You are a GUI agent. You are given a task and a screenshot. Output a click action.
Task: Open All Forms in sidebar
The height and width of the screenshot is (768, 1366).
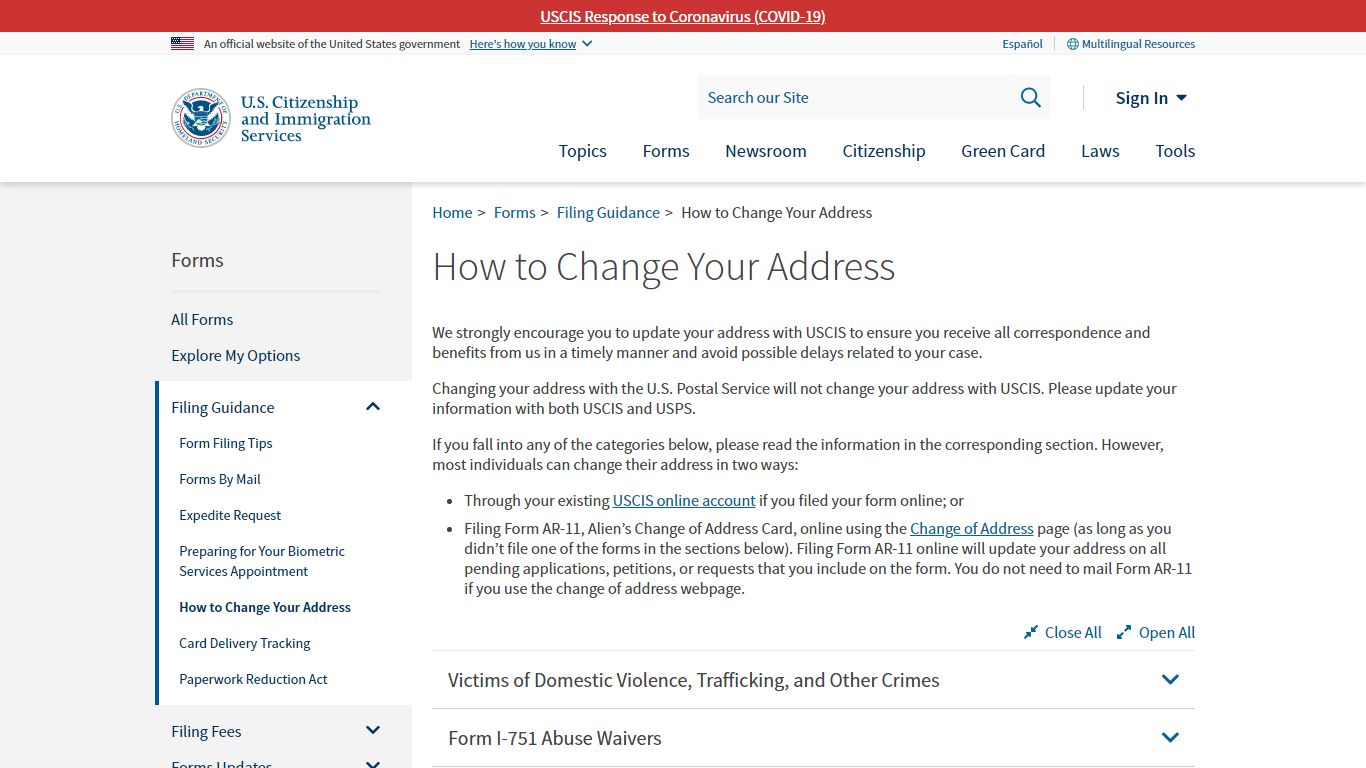click(202, 319)
